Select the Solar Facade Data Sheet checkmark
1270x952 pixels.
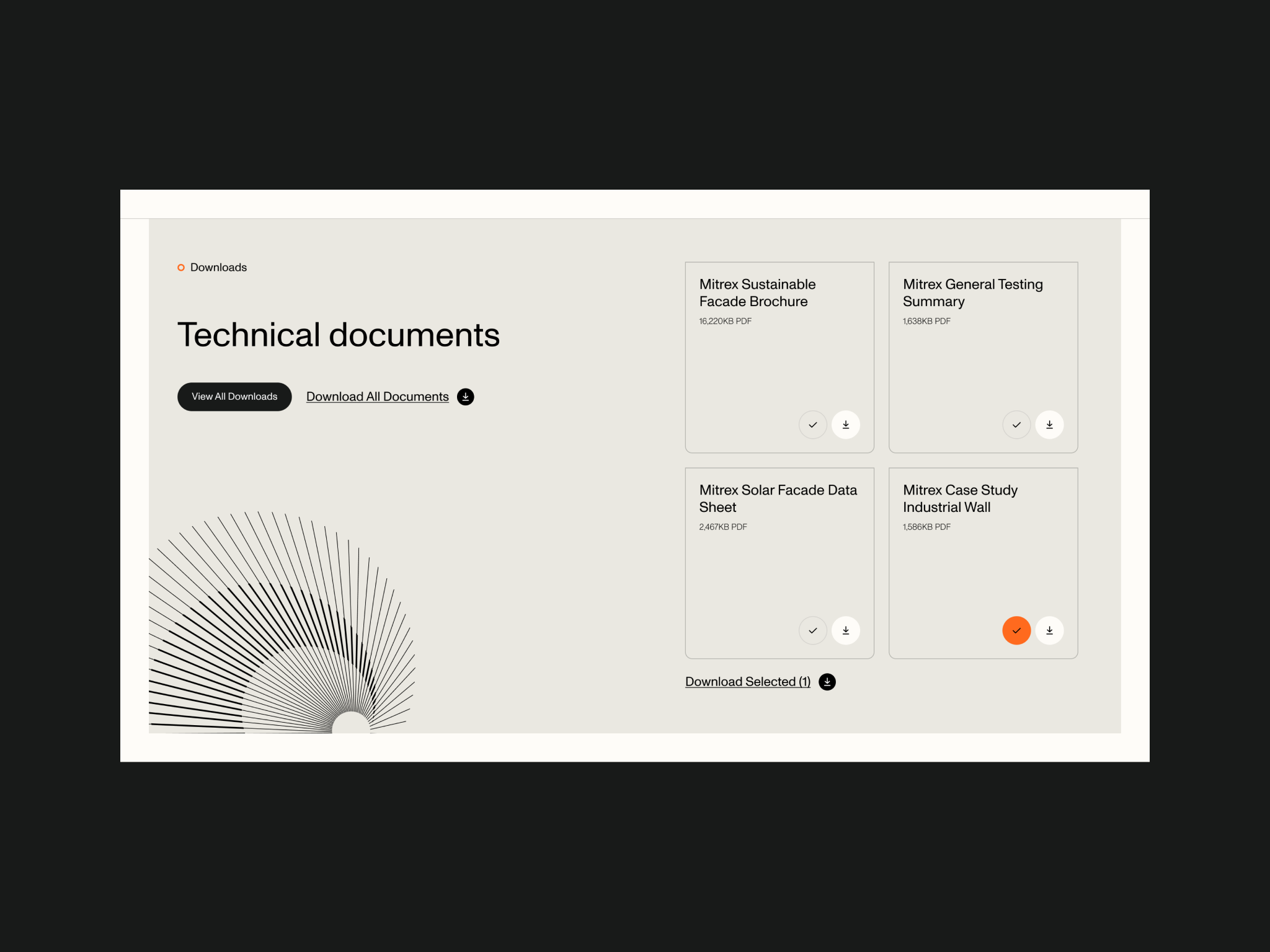(x=812, y=630)
